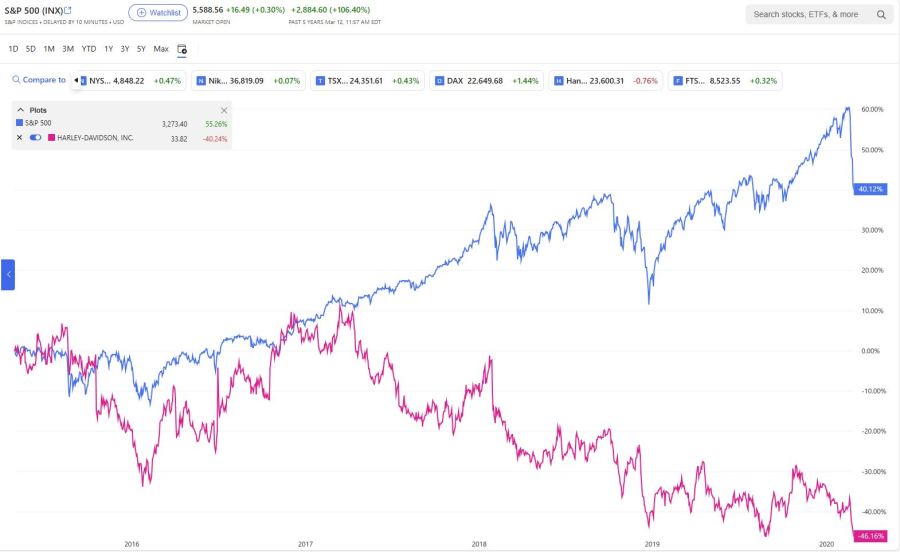900x552 pixels.
Task: Click S&P 500 blue color swatch
Action: coord(19,123)
